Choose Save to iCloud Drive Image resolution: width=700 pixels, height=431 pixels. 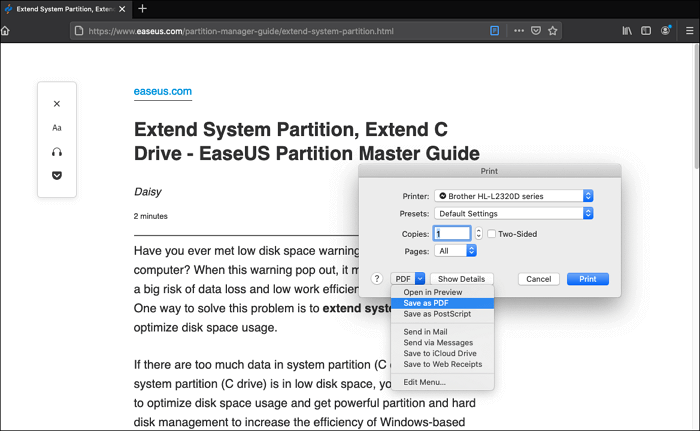[442, 353]
